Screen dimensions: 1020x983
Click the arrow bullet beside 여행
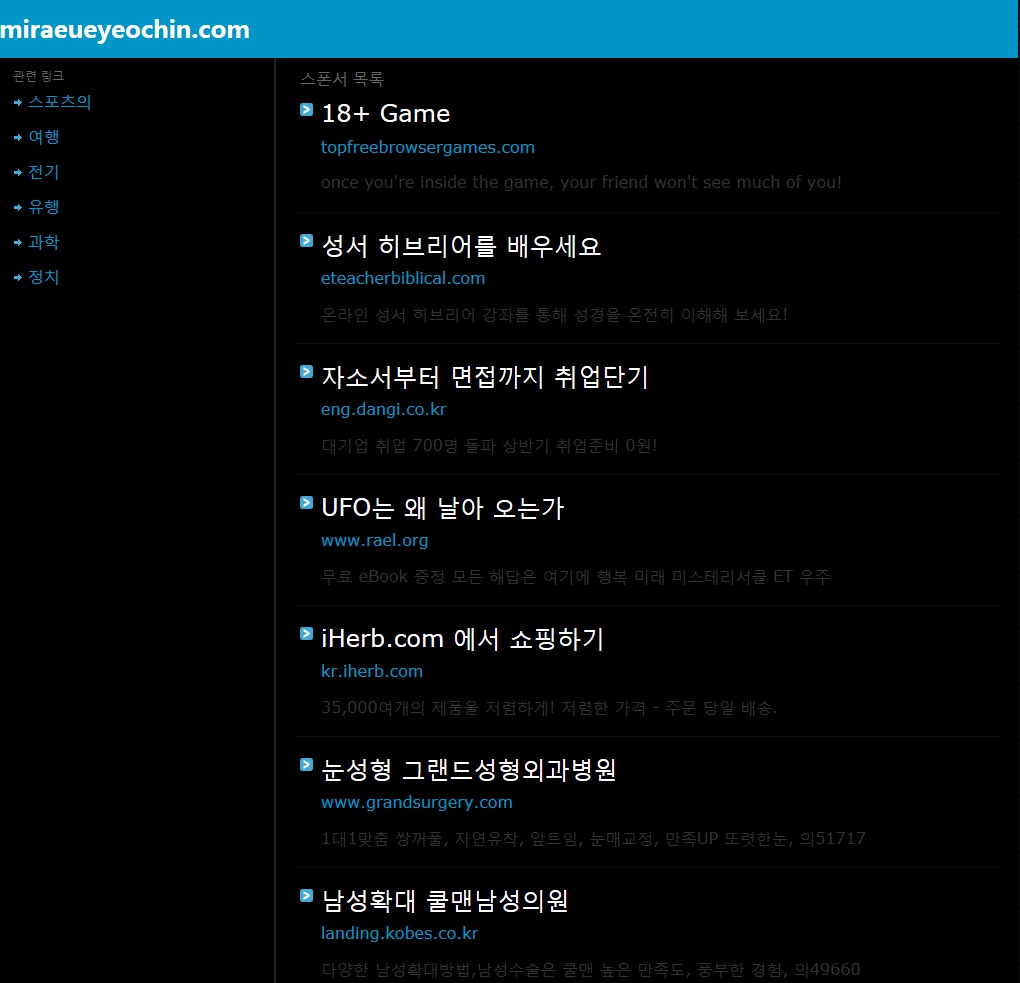click(18, 137)
